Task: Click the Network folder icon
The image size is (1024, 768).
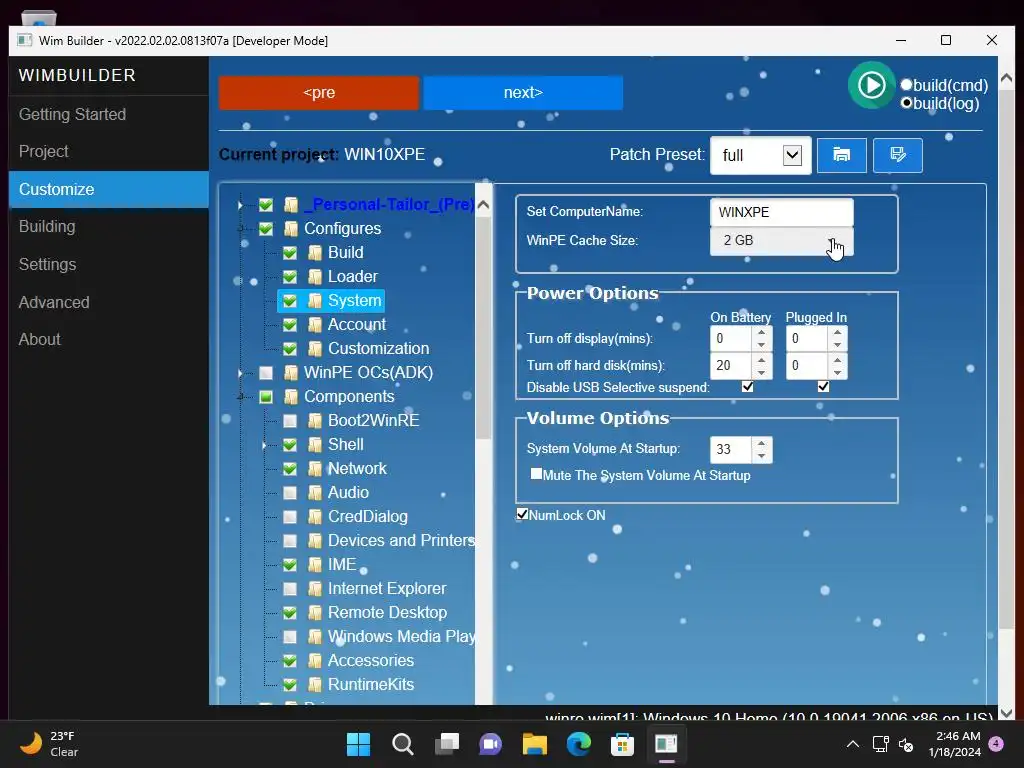Action: pos(315,469)
